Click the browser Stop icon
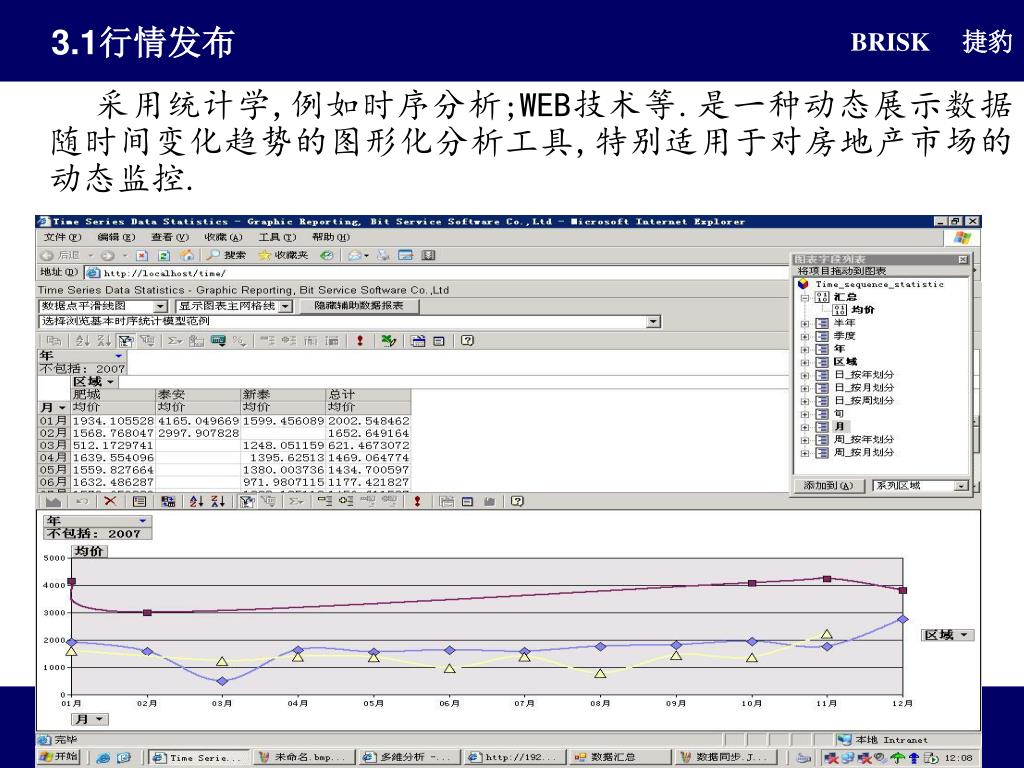This screenshot has width=1024, height=768. pyautogui.click(x=143, y=255)
